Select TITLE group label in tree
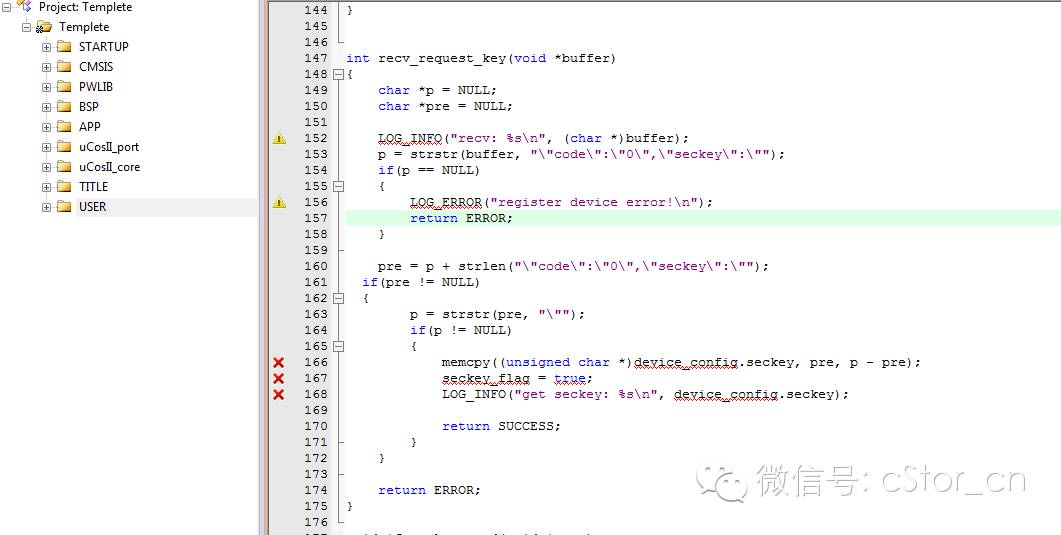This screenshot has height=535, width=1061. pos(93,187)
